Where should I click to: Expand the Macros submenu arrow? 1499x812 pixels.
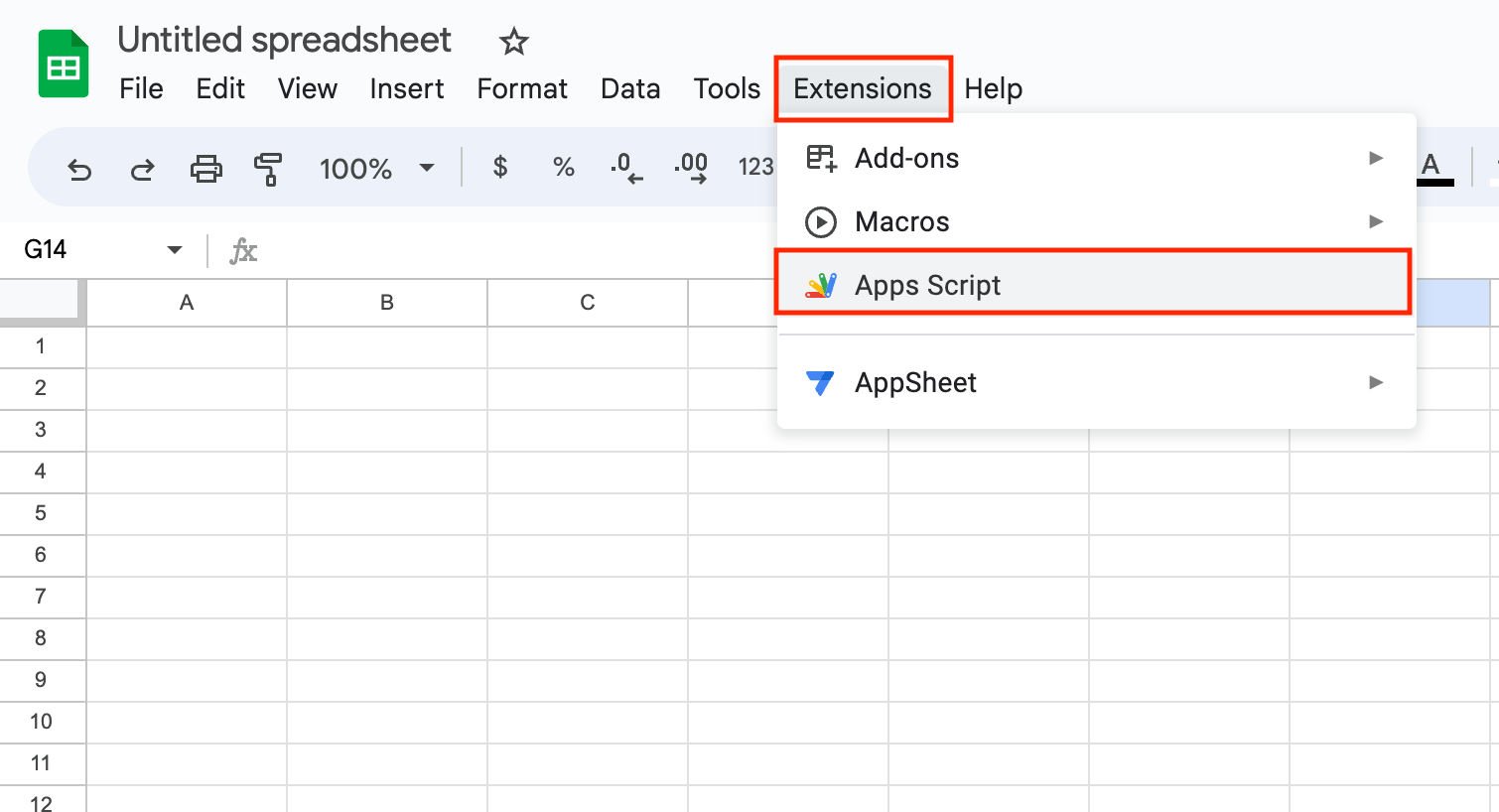click(x=1376, y=221)
